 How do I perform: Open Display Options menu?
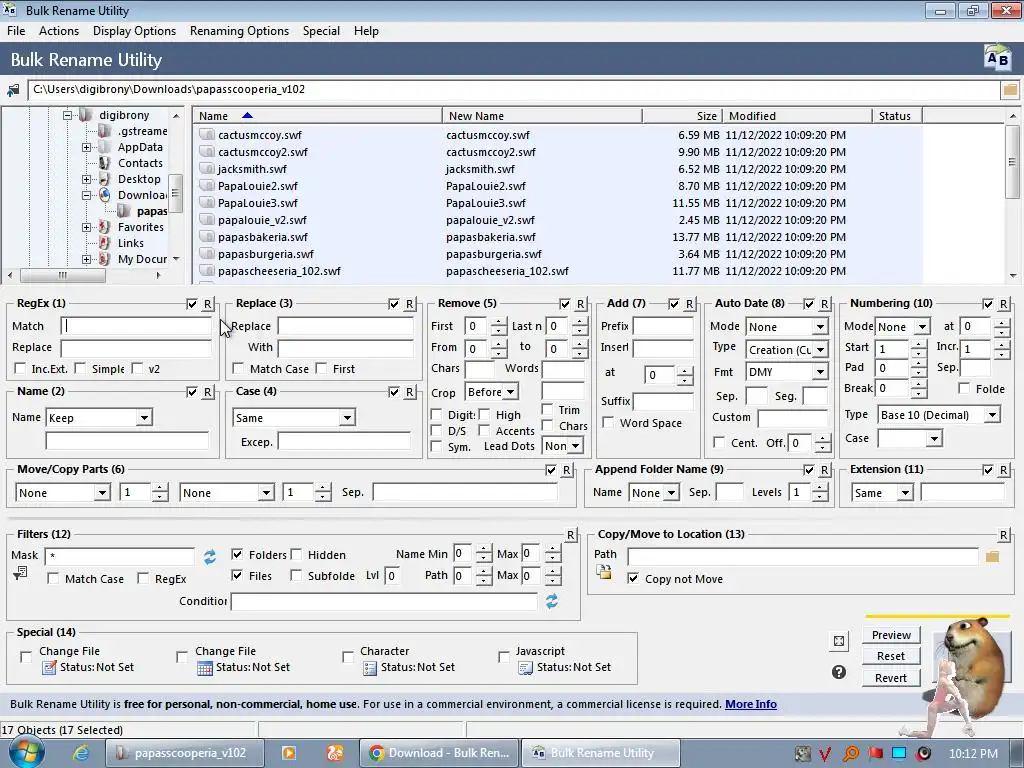(x=134, y=31)
